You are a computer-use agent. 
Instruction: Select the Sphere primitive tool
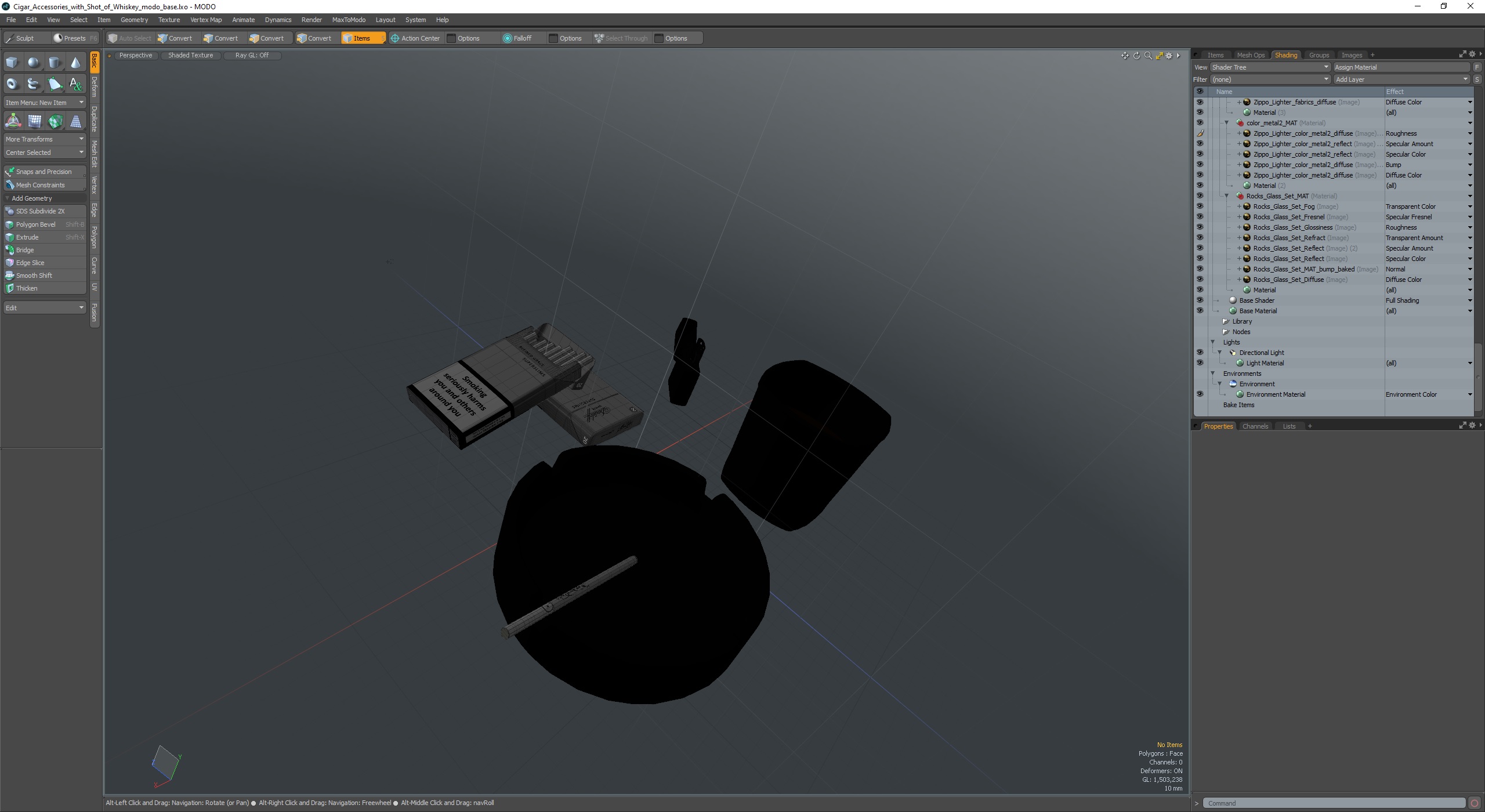pos(34,62)
